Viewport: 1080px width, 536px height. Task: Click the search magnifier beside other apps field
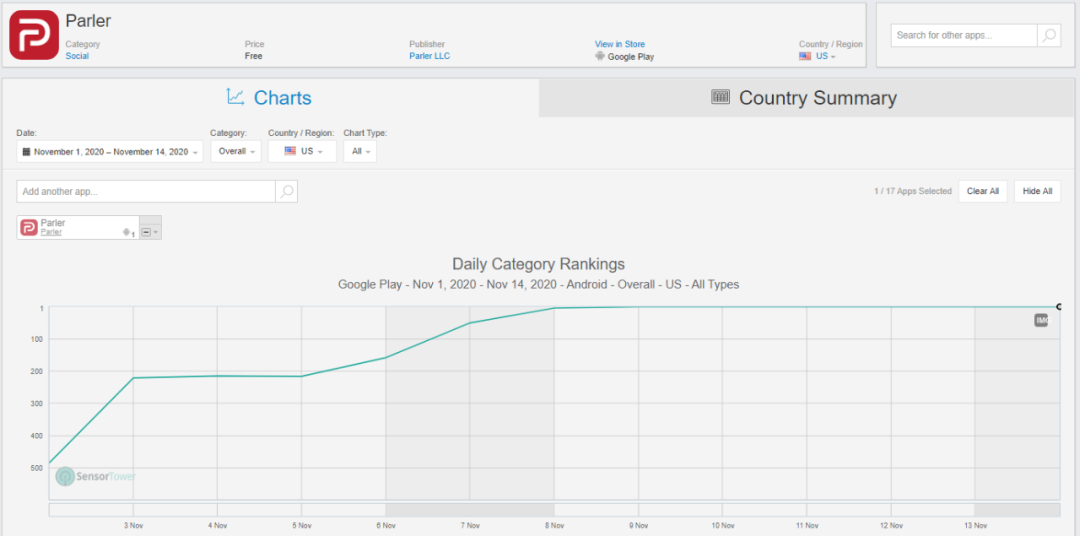click(x=1049, y=35)
